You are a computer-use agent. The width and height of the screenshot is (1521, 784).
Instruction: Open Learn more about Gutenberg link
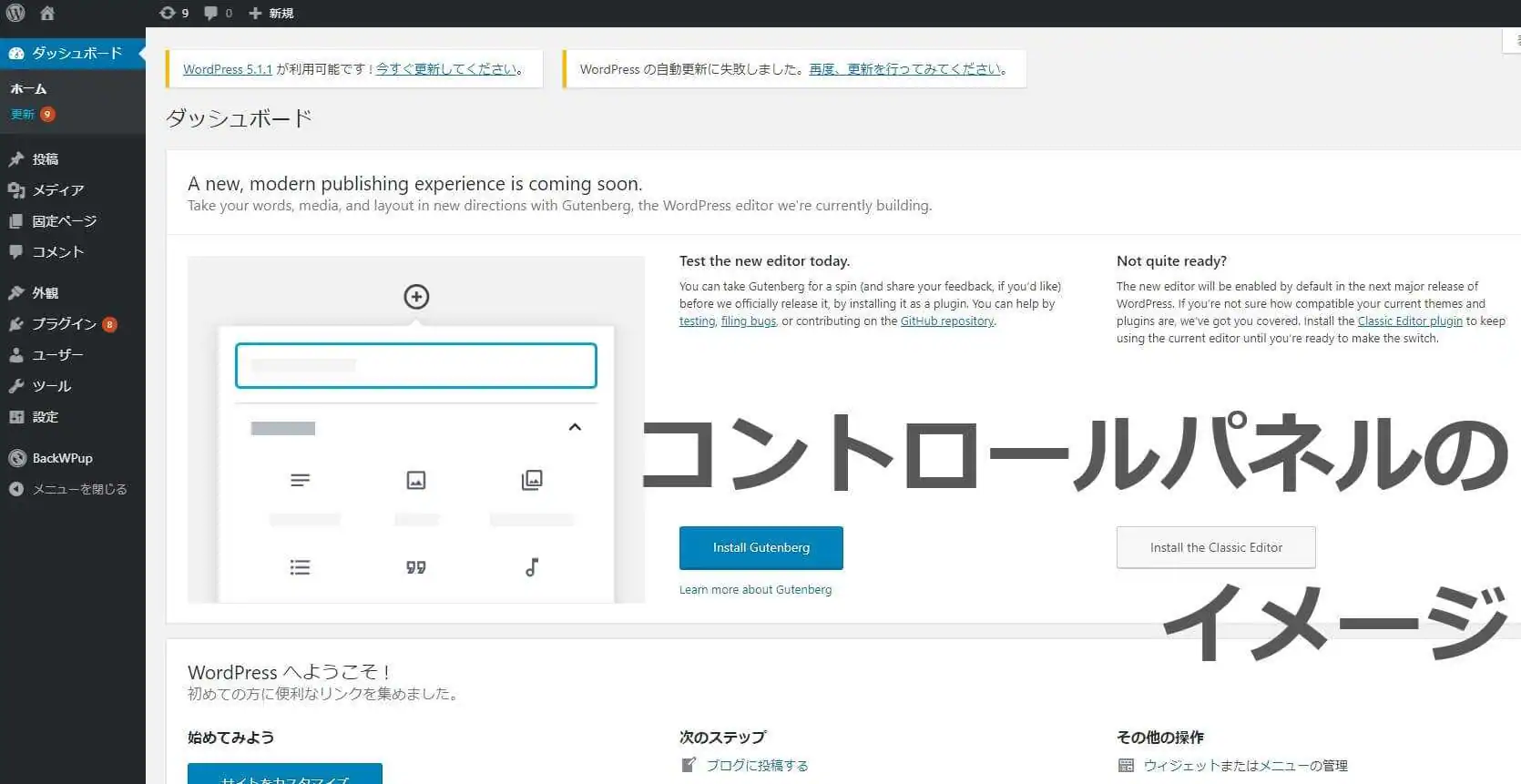pos(755,590)
